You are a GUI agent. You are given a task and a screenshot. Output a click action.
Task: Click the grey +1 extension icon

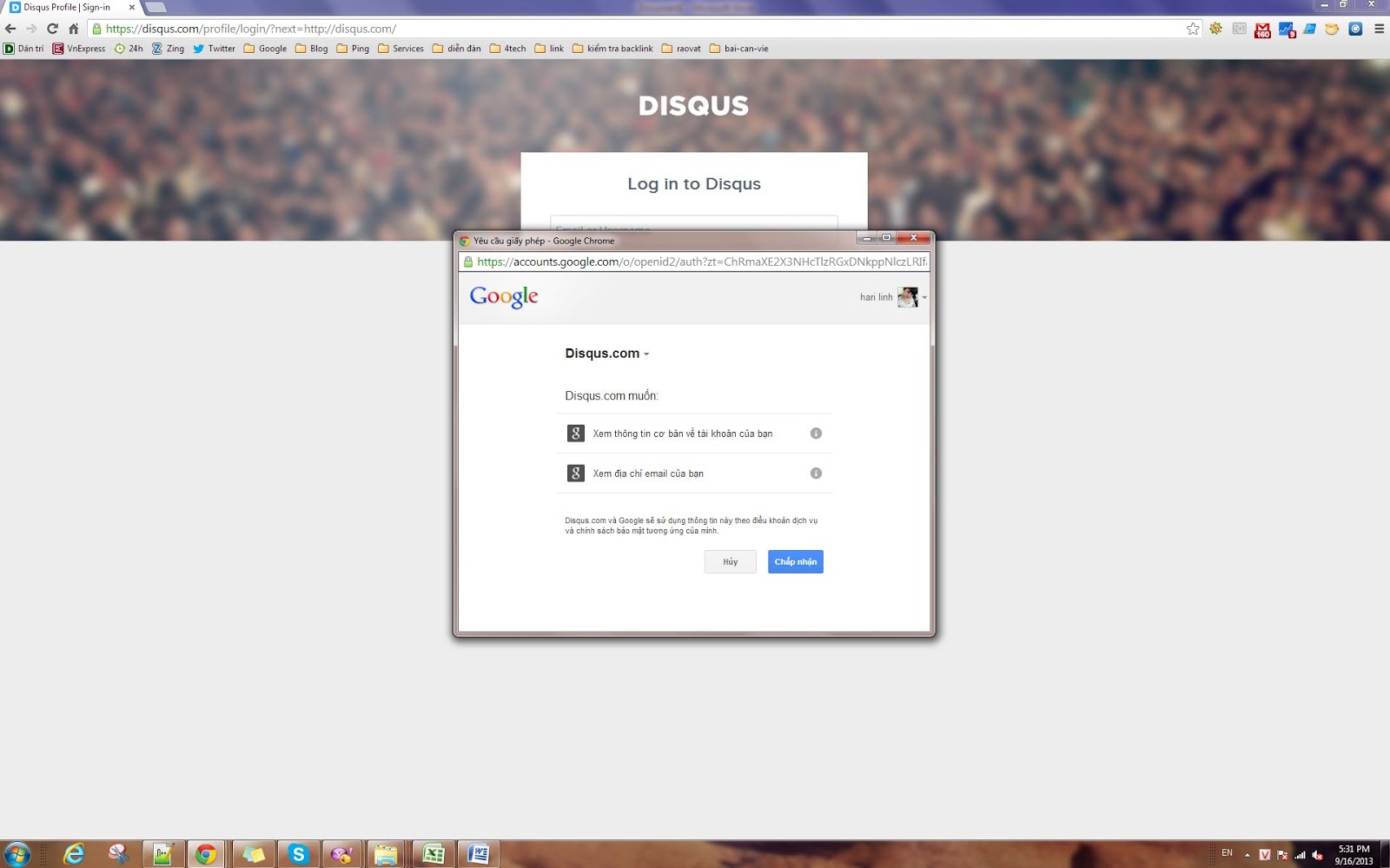click(1240, 29)
